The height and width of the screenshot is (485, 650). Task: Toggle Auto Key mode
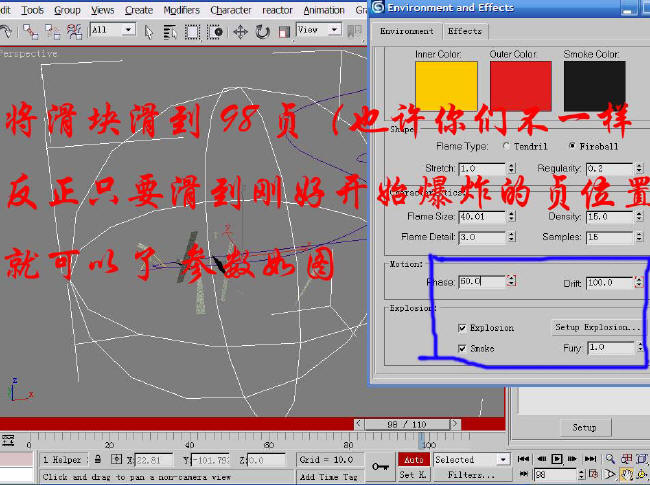click(413, 459)
